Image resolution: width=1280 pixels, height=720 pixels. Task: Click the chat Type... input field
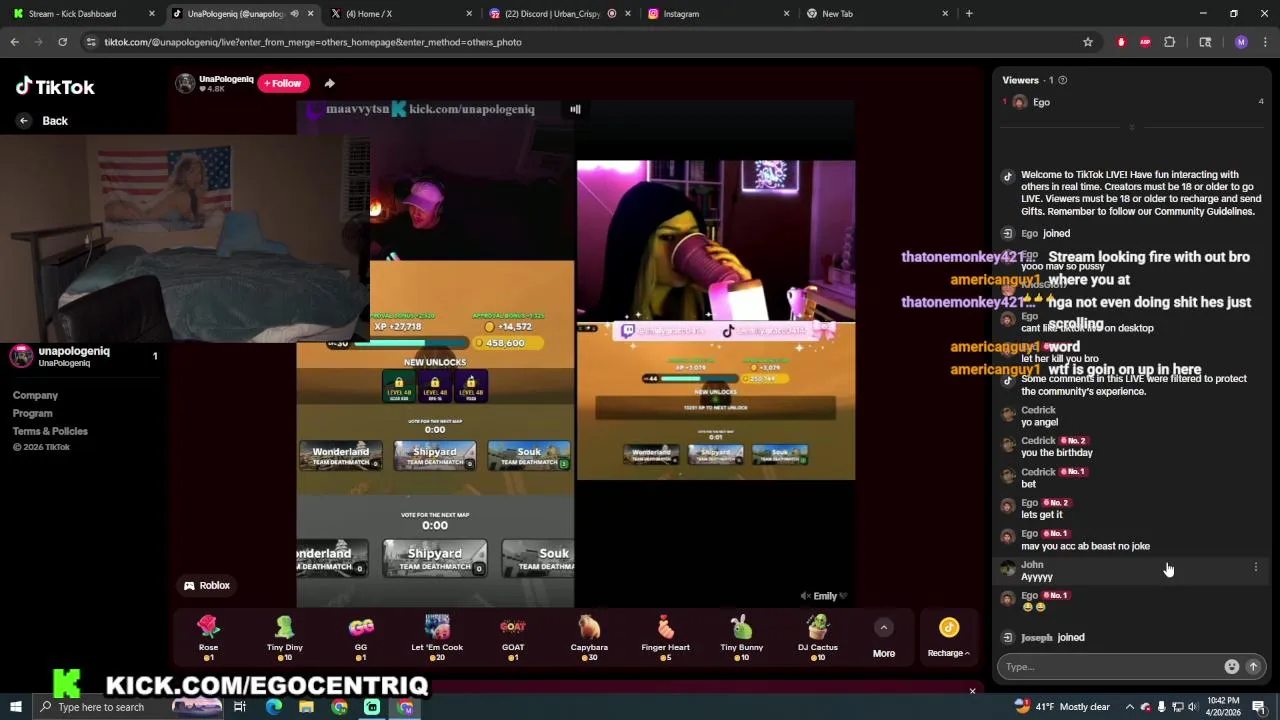click(x=1110, y=666)
